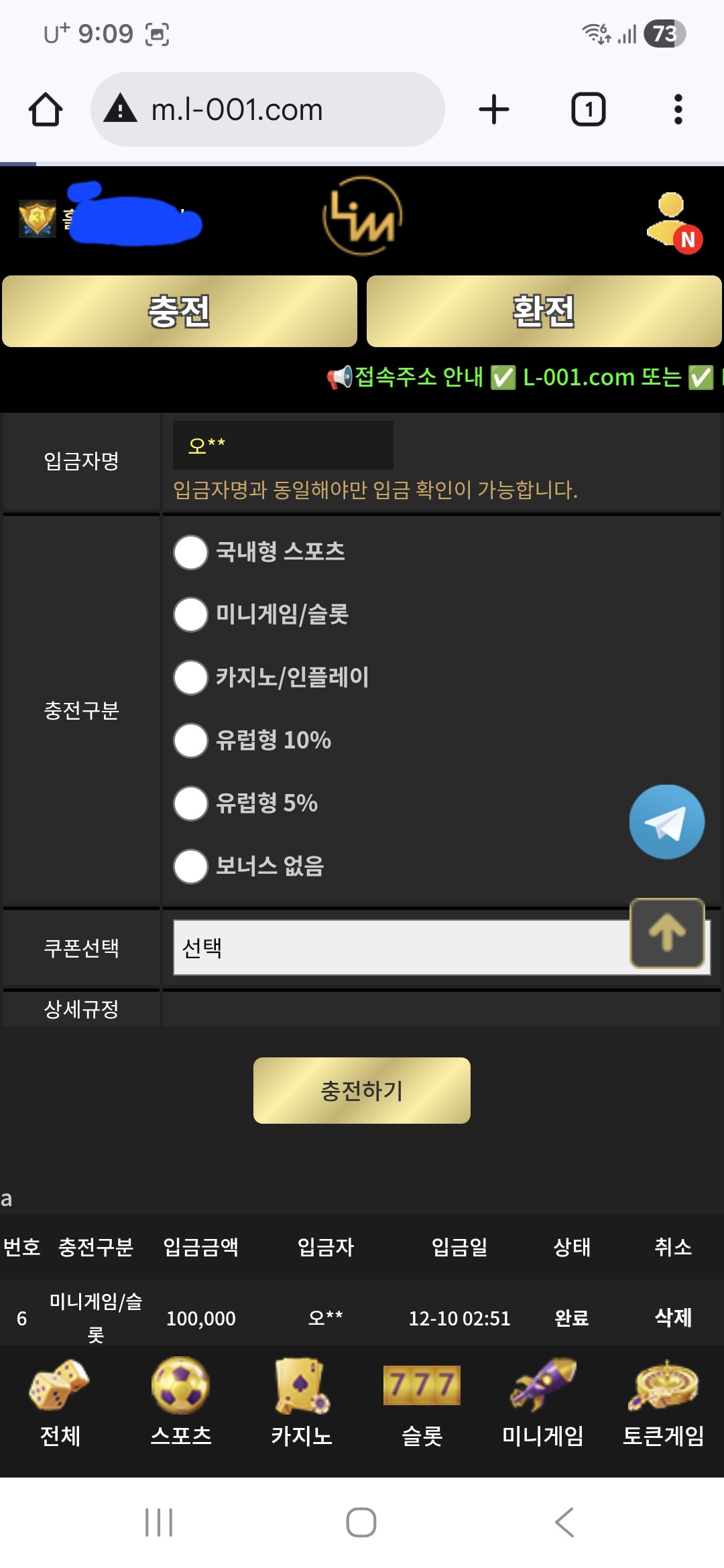Choose 유럽형 10% radio option
This screenshot has height=1568, width=724.
coord(191,740)
